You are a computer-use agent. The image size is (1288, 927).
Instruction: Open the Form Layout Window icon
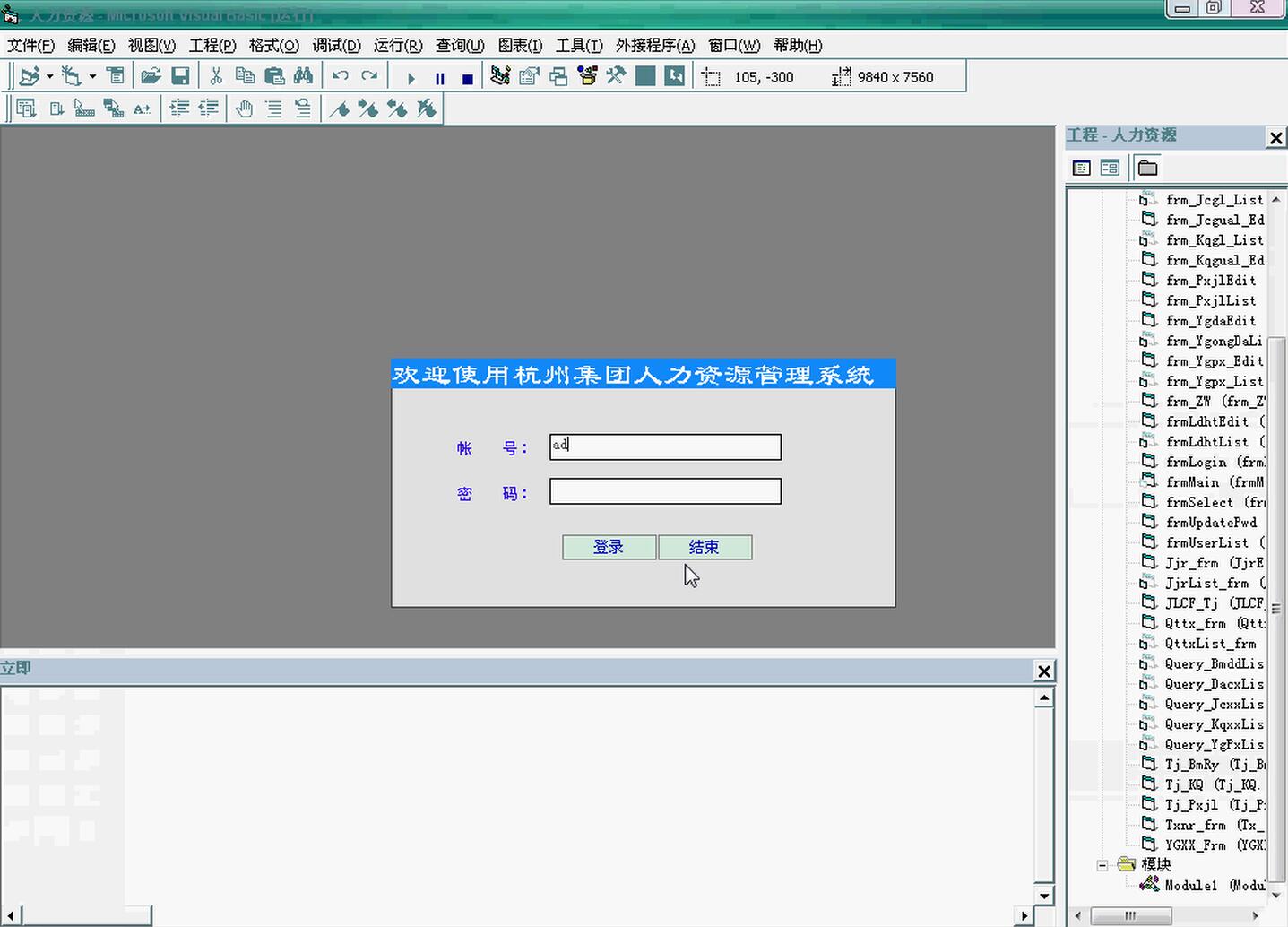coord(558,77)
